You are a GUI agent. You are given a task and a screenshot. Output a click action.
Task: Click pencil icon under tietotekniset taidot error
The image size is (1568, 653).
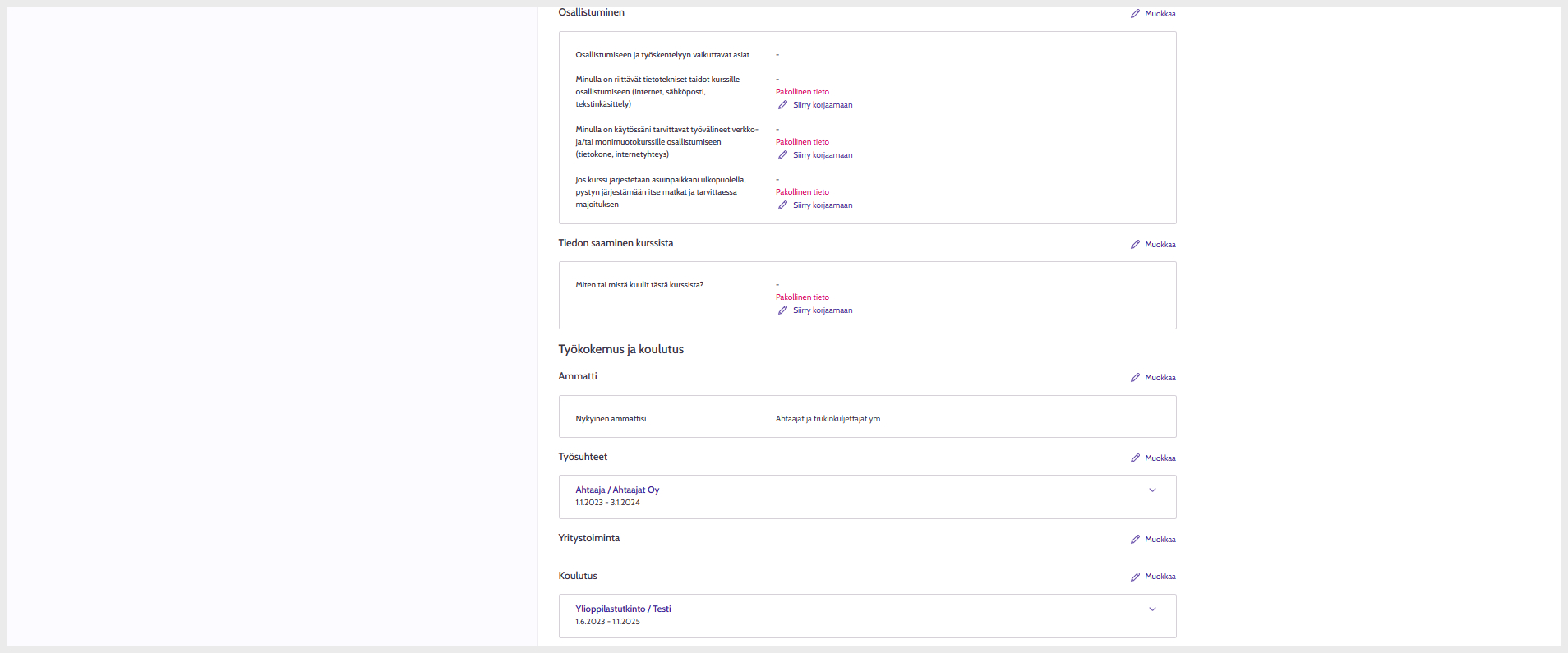(x=782, y=105)
